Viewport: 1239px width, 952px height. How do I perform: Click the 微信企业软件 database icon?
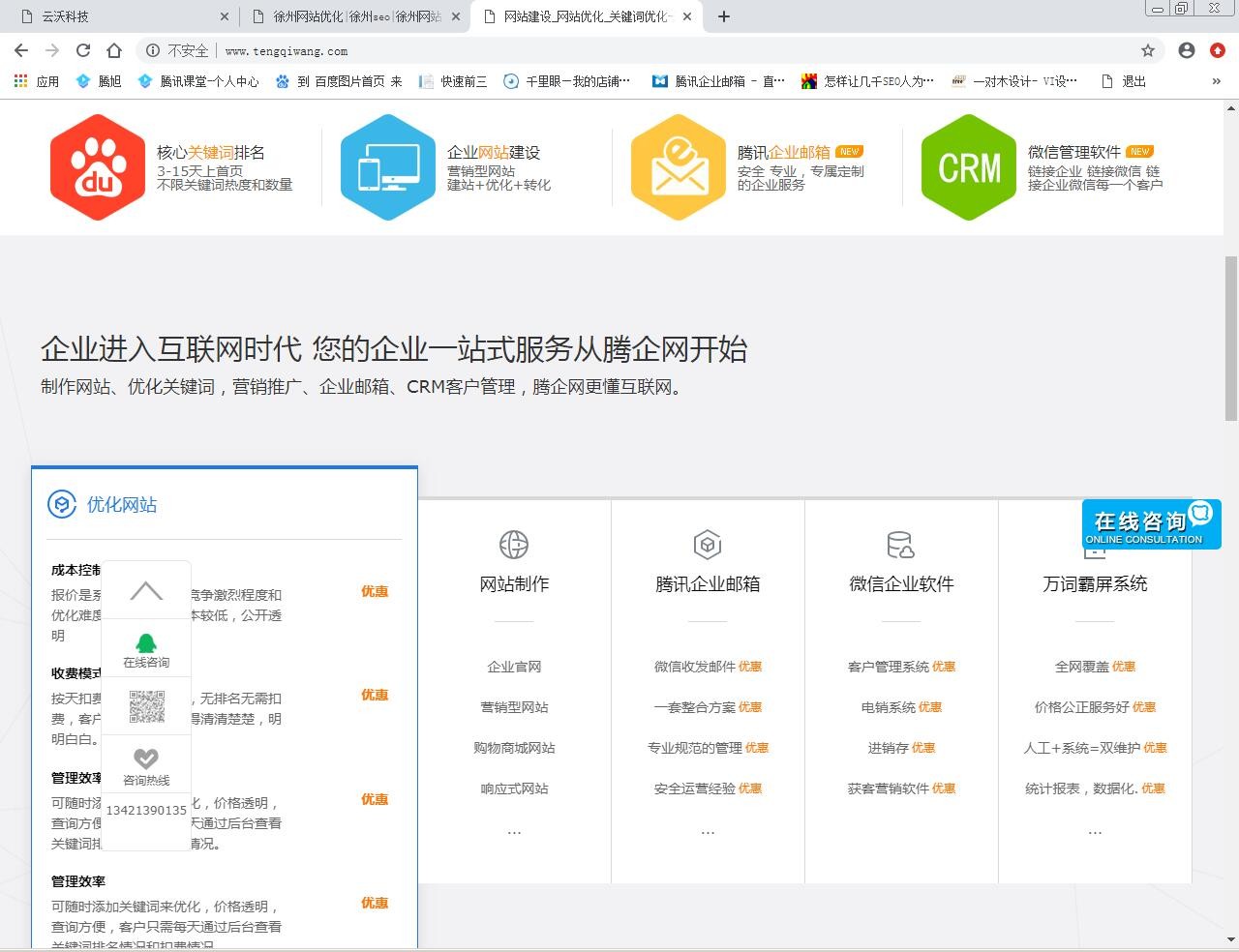click(x=901, y=544)
